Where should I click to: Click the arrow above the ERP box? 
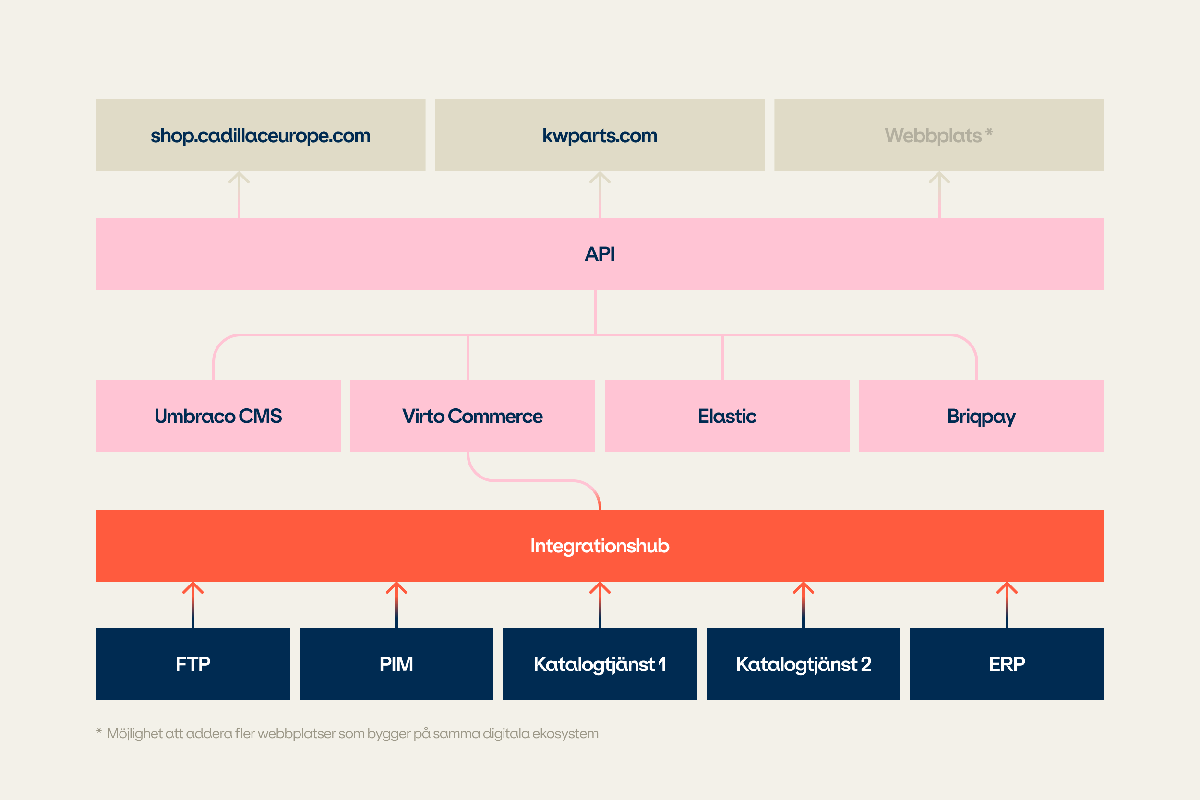(1006, 603)
